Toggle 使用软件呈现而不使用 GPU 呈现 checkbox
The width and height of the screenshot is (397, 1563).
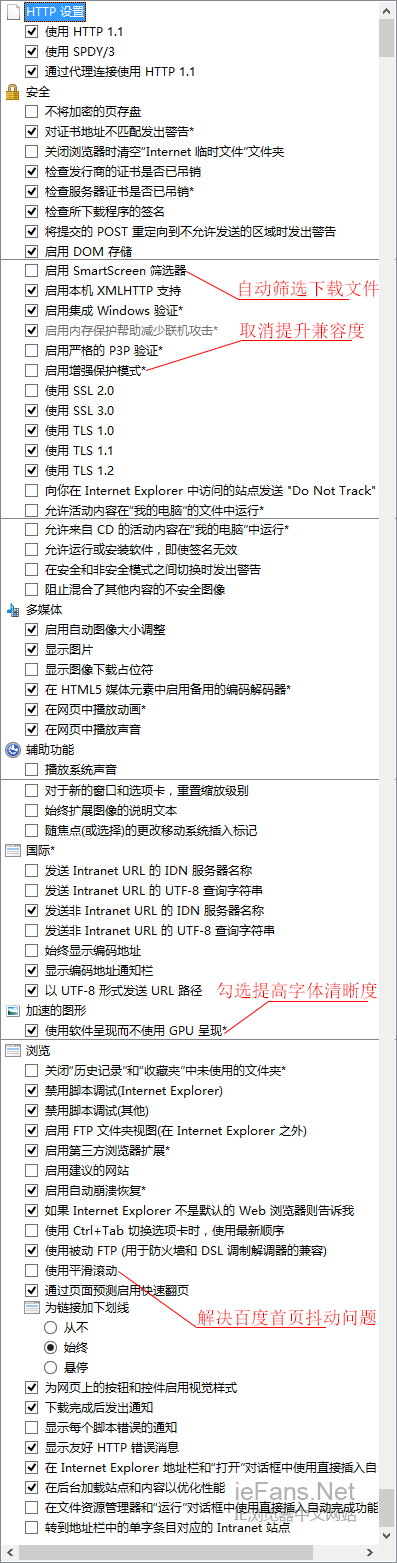(33, 1030)
